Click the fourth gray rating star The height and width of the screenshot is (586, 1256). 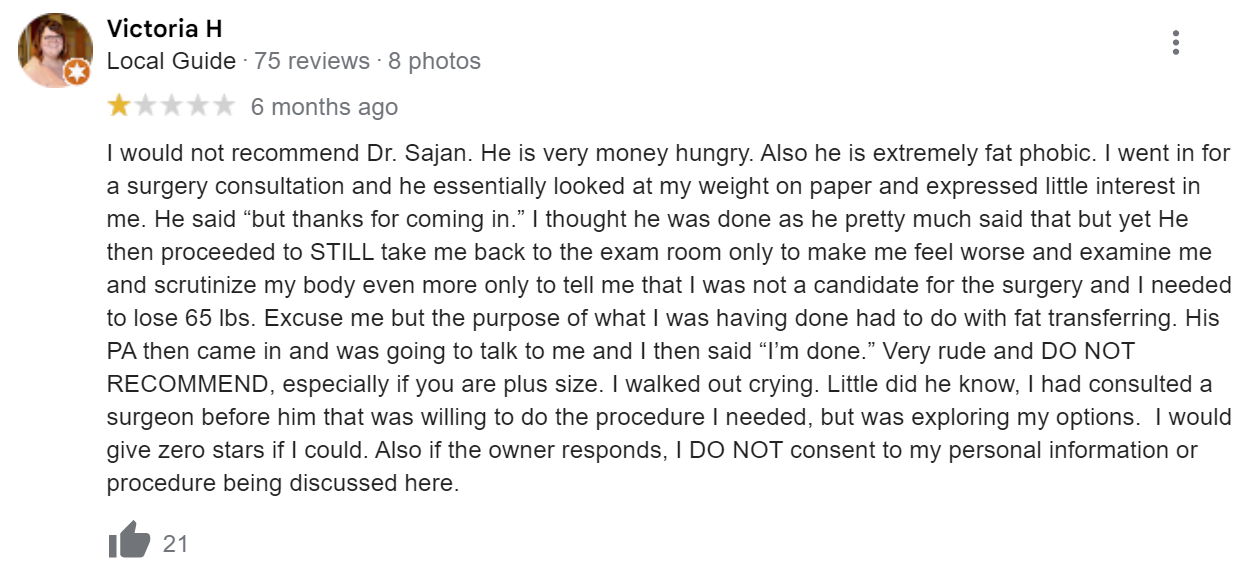pos(197,106)
